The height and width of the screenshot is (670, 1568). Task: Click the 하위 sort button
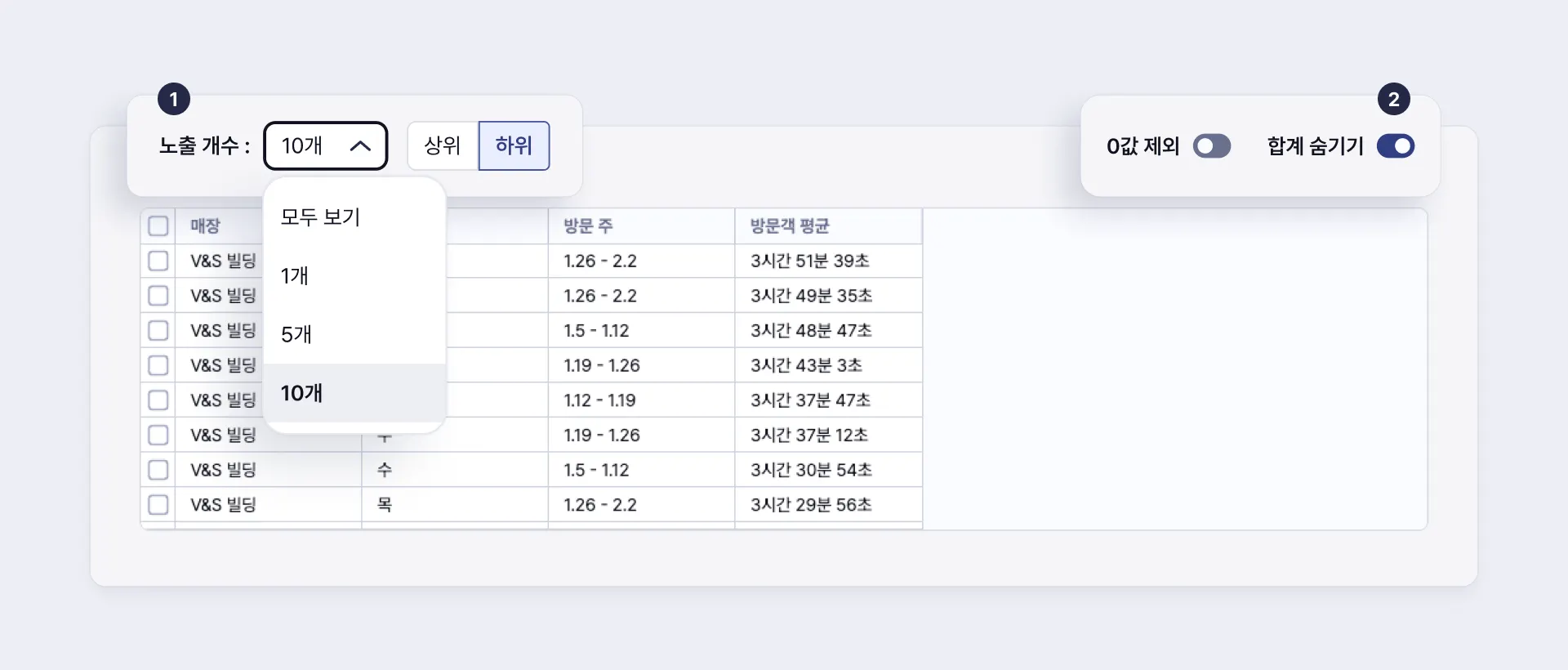pos(514,146)
